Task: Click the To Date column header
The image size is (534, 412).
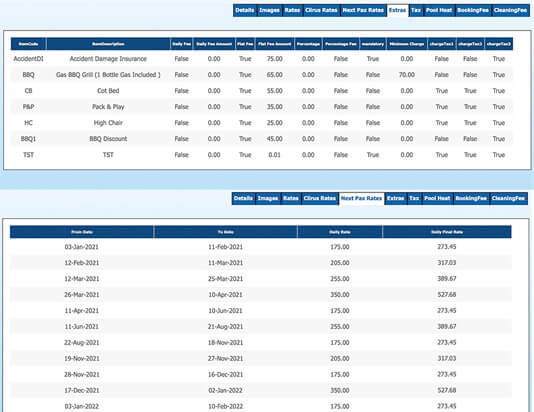Action: [225, 232]
